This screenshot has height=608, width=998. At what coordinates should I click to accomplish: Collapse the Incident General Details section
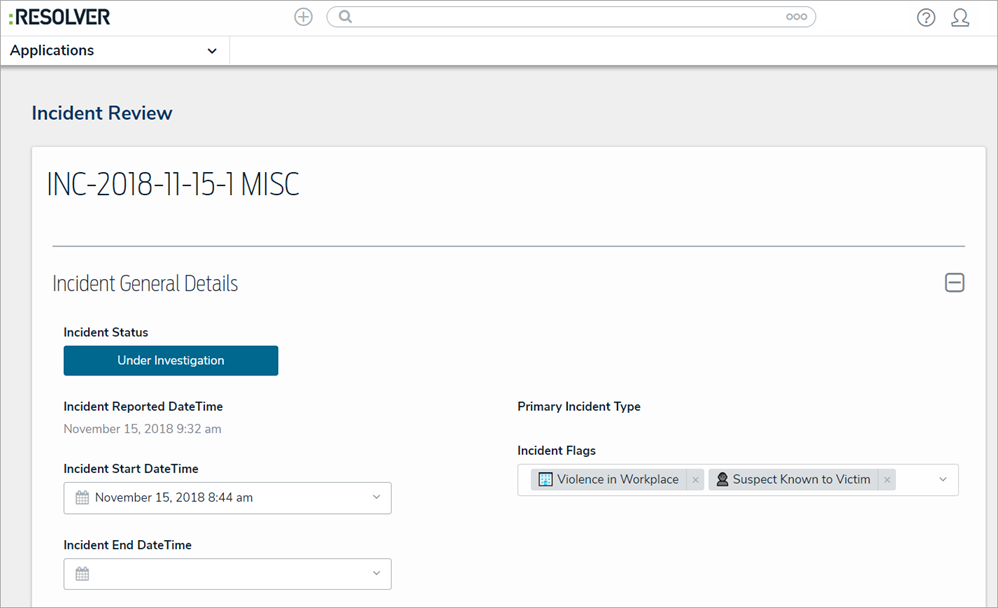[954, 283]
